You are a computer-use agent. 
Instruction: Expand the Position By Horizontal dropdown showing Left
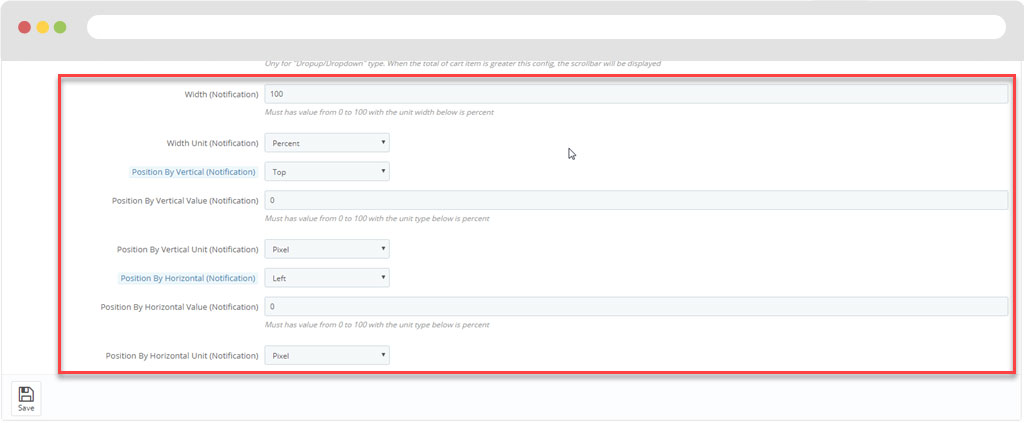(x=327, y=278)
